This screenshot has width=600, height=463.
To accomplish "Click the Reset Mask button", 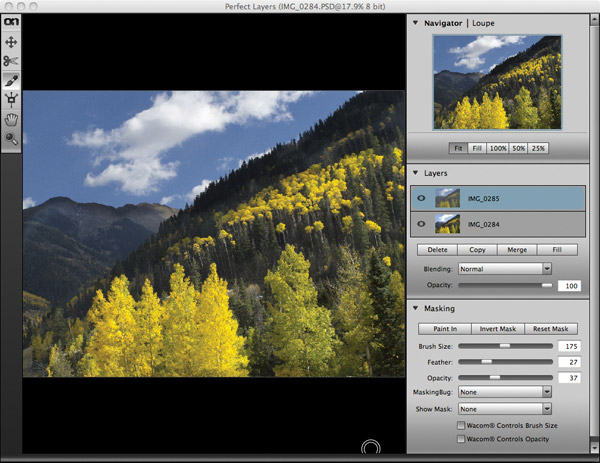I will 551,329.
